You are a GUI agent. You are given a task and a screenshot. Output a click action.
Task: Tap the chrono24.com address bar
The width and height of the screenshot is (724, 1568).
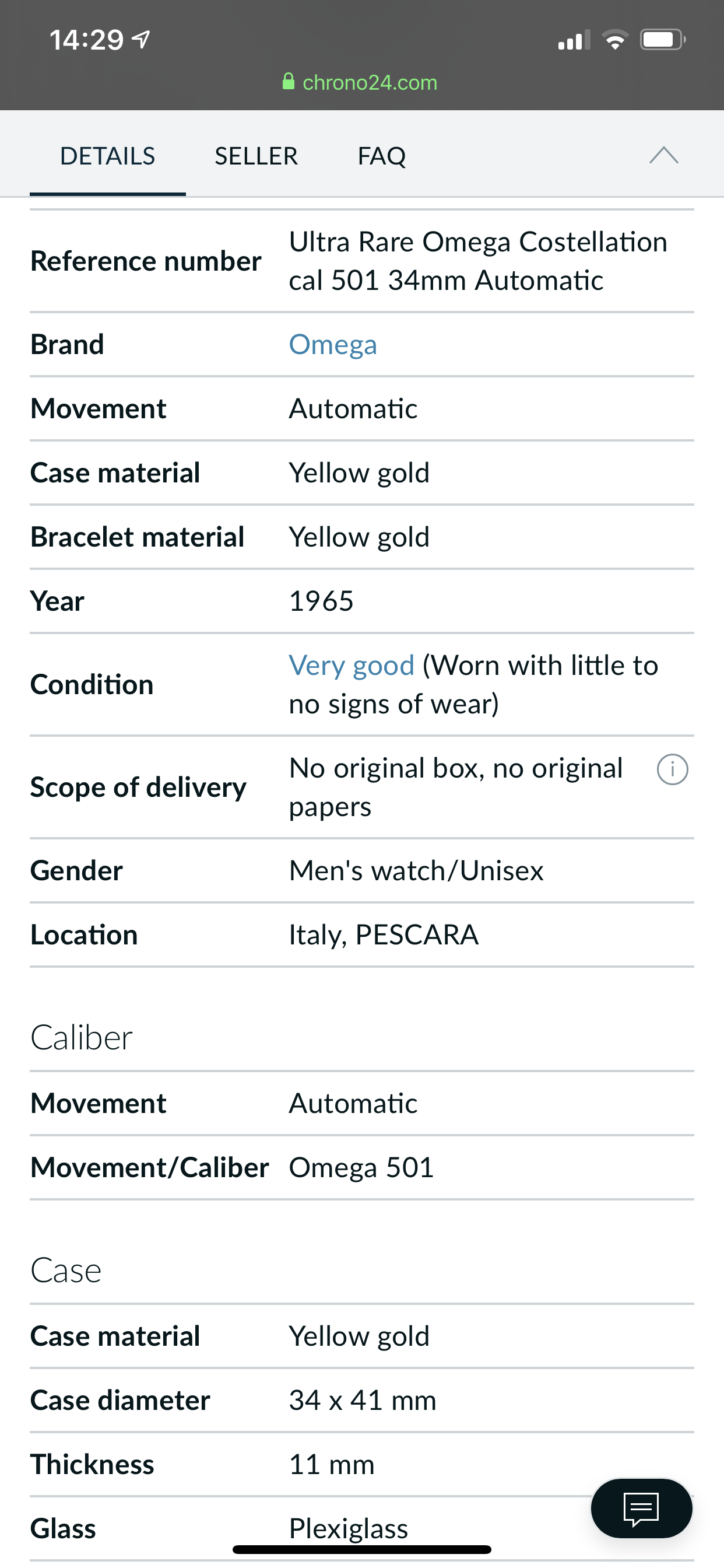(x=360, y=82)
